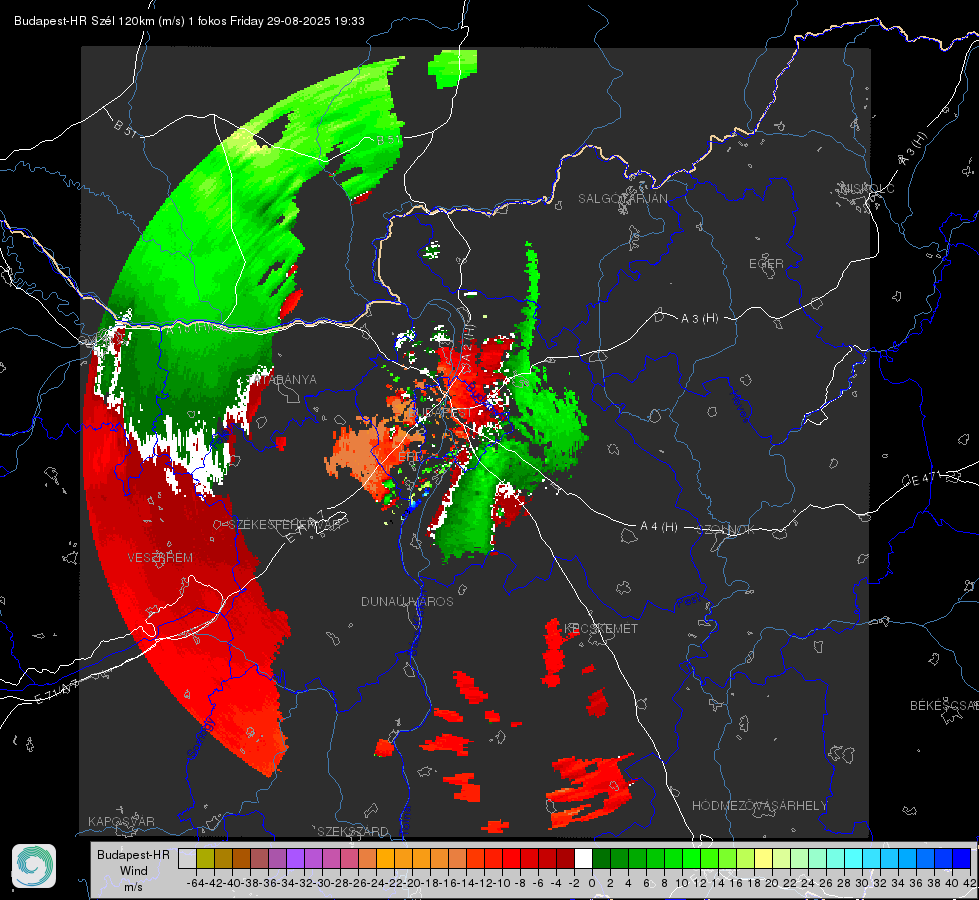The image size is (979, 900).
Task: Click the EGER city label
Action: point(766,264)
